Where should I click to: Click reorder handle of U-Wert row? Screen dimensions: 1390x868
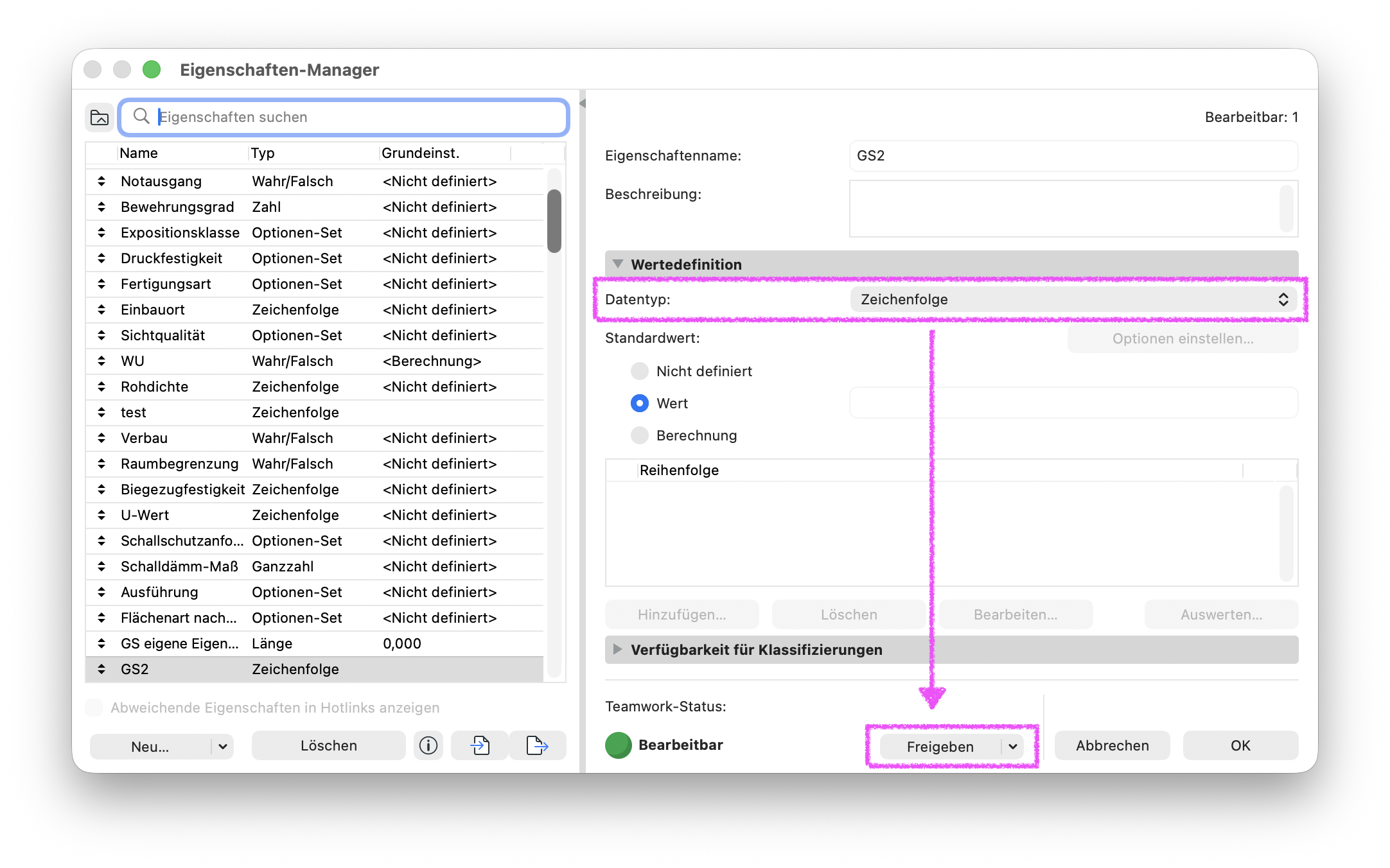pyautogui.click(x=101, y=515)
